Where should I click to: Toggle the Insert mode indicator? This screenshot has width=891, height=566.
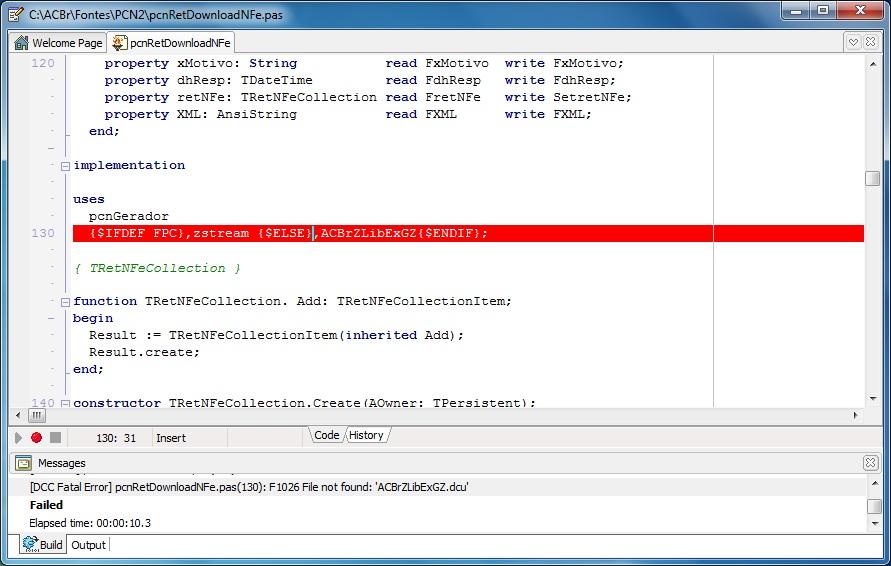[171, 438]
